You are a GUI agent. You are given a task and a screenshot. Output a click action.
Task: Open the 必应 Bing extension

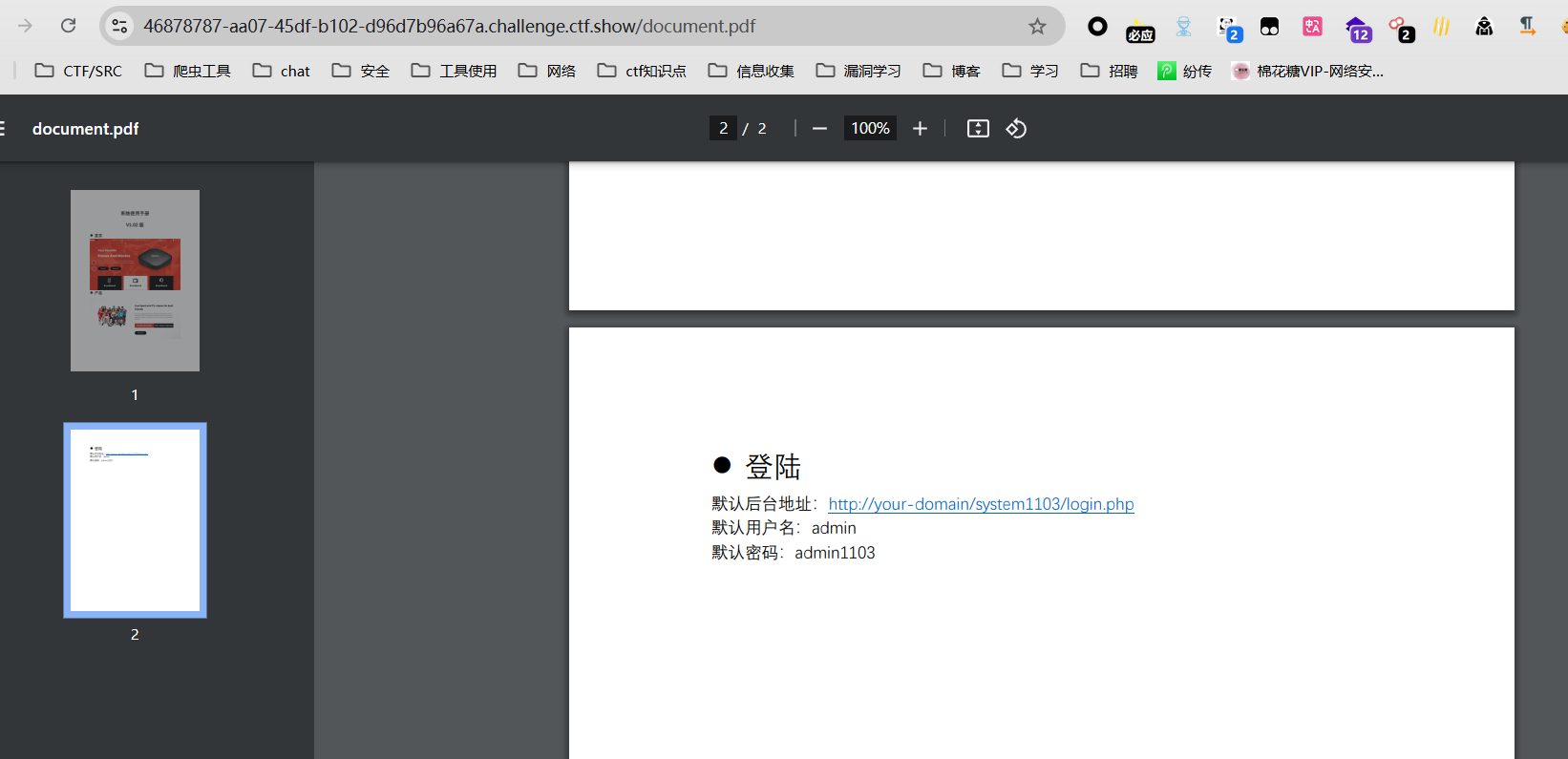(x=1140, y=30)
